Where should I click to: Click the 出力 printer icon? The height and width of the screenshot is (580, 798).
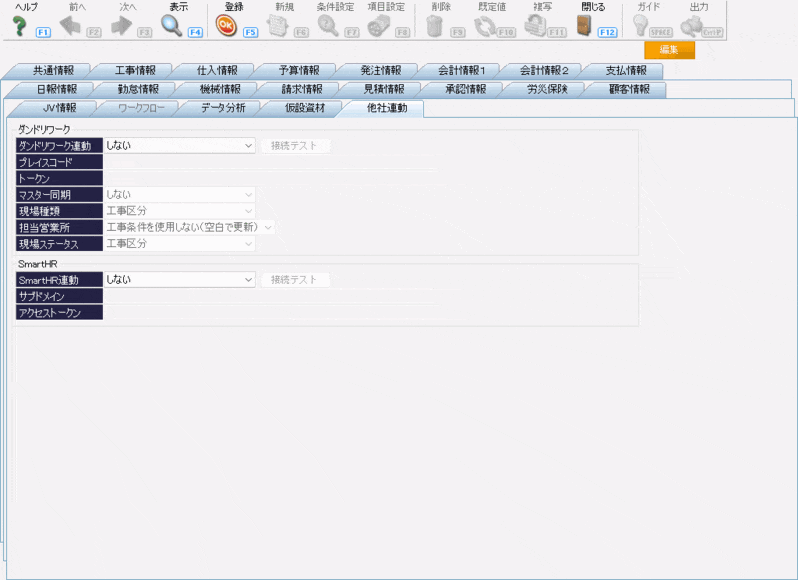[692, 26]
